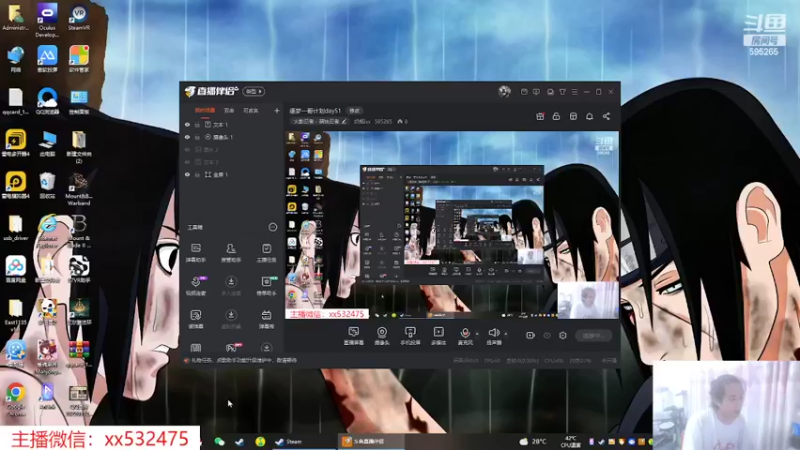
Task: Hide the 全屏 1 source with its eye icon
Action: (x=187, y=174)
